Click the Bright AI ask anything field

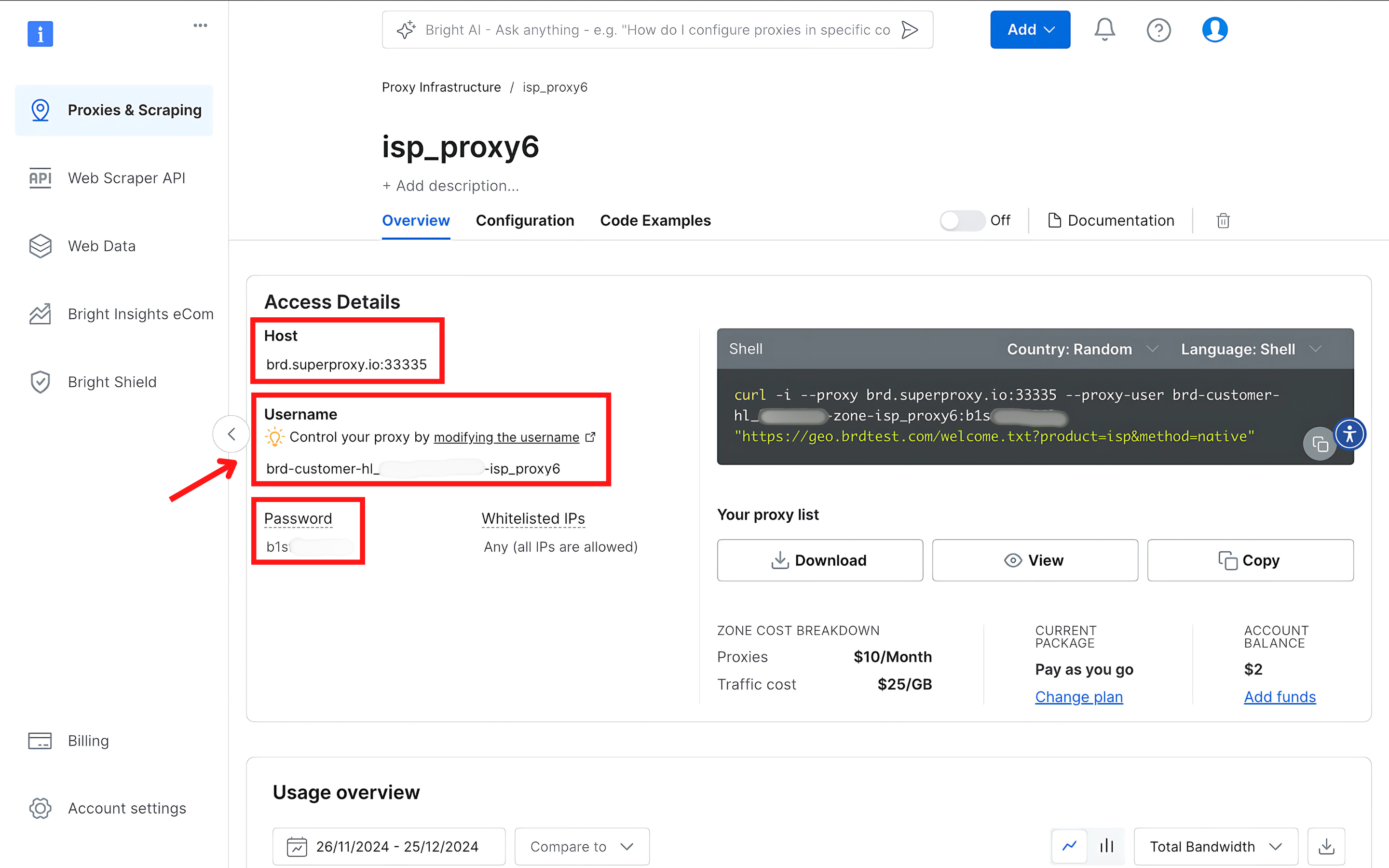coord(656,30)
